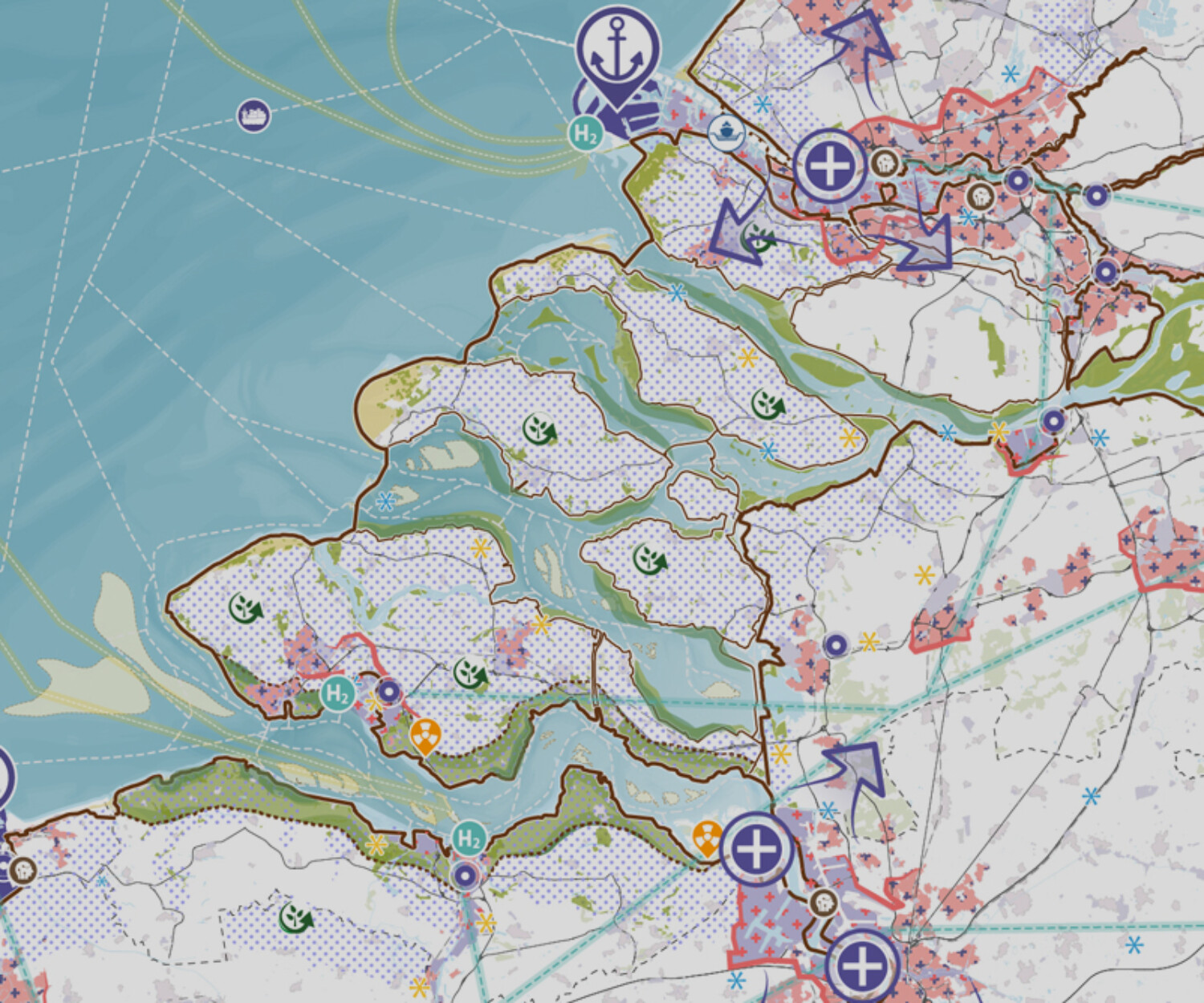Click the bottommost large purple plus circle
Image resolution: width=1204 pixels, height=1003 pixels.
point(861,965)
